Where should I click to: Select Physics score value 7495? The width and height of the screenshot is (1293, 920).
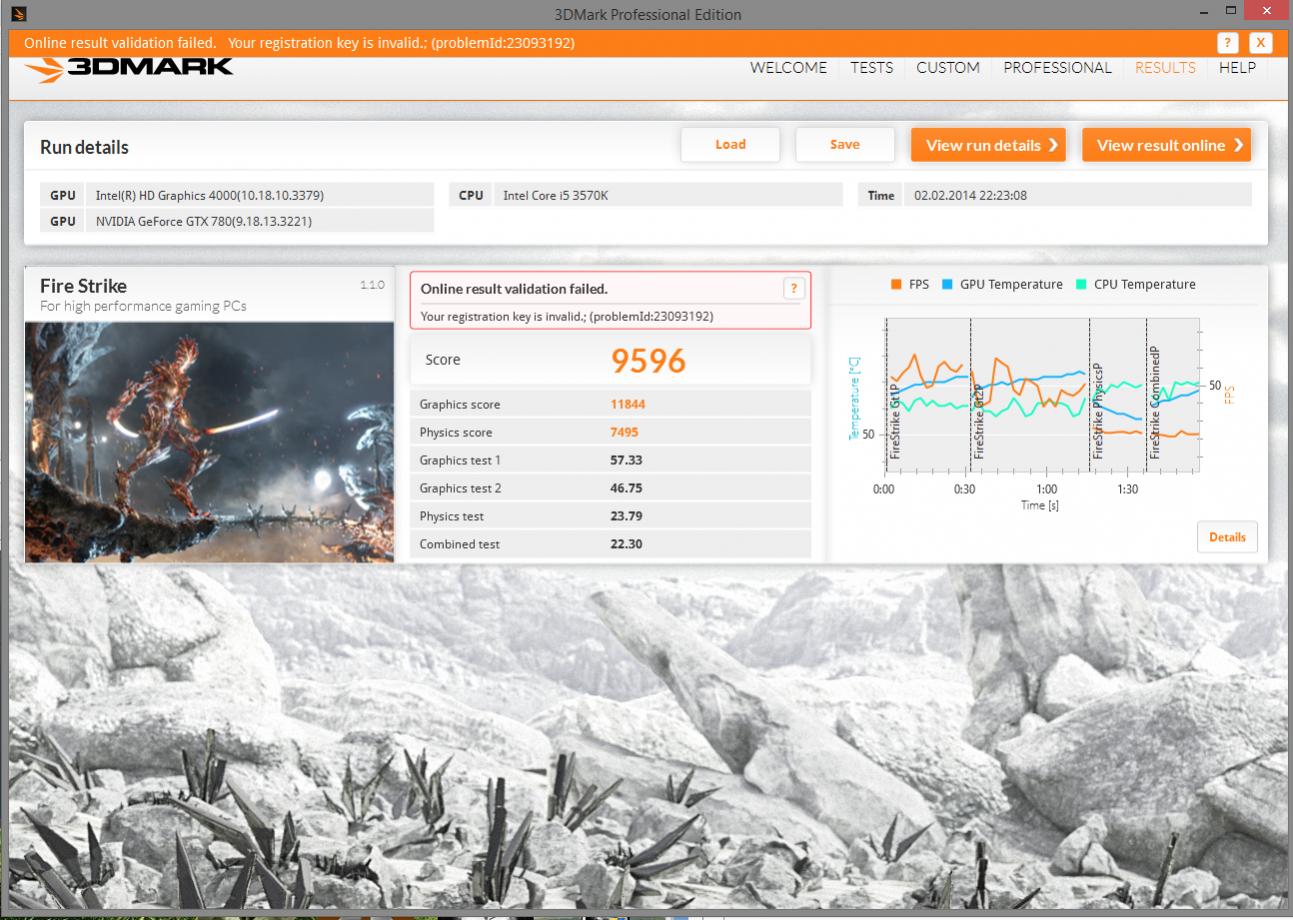[x=623, y=433]
